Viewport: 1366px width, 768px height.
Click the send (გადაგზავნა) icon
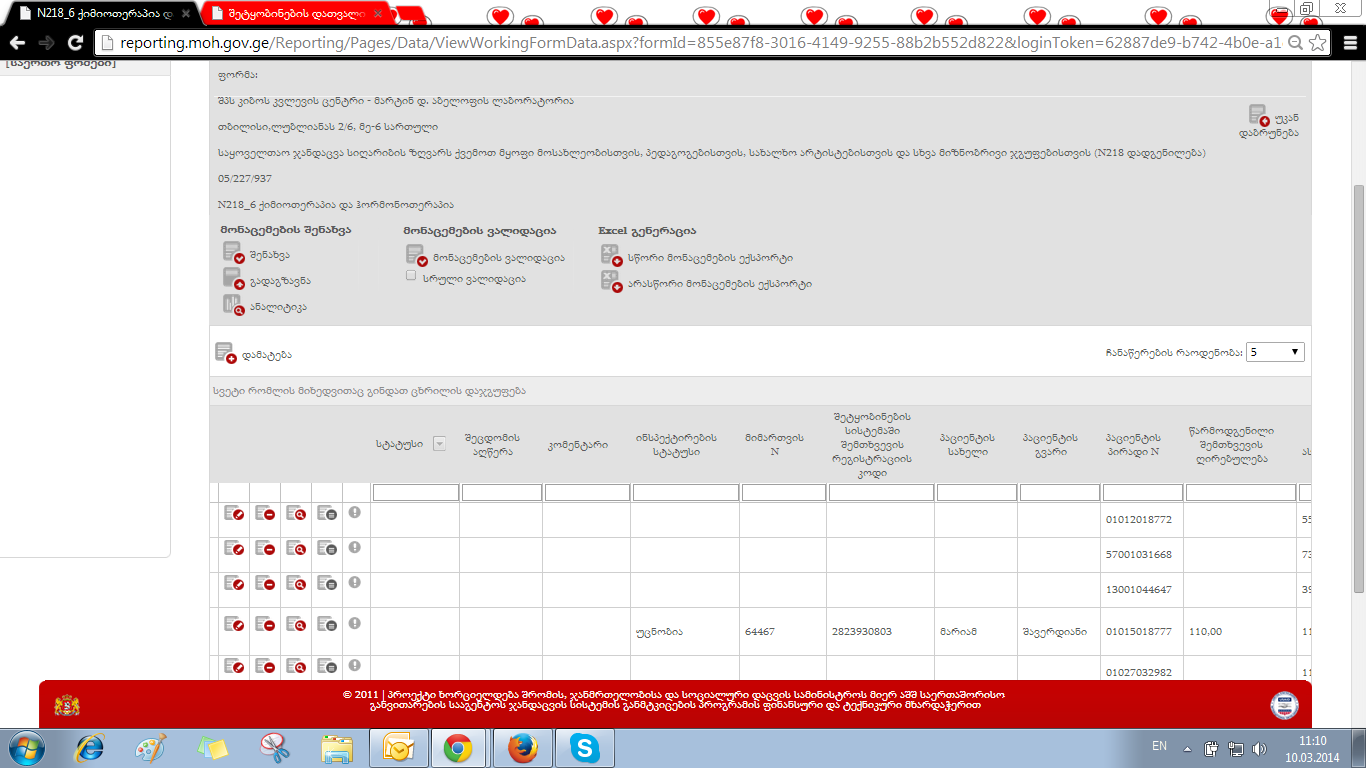pyautogui.click(x=233, y=280)
